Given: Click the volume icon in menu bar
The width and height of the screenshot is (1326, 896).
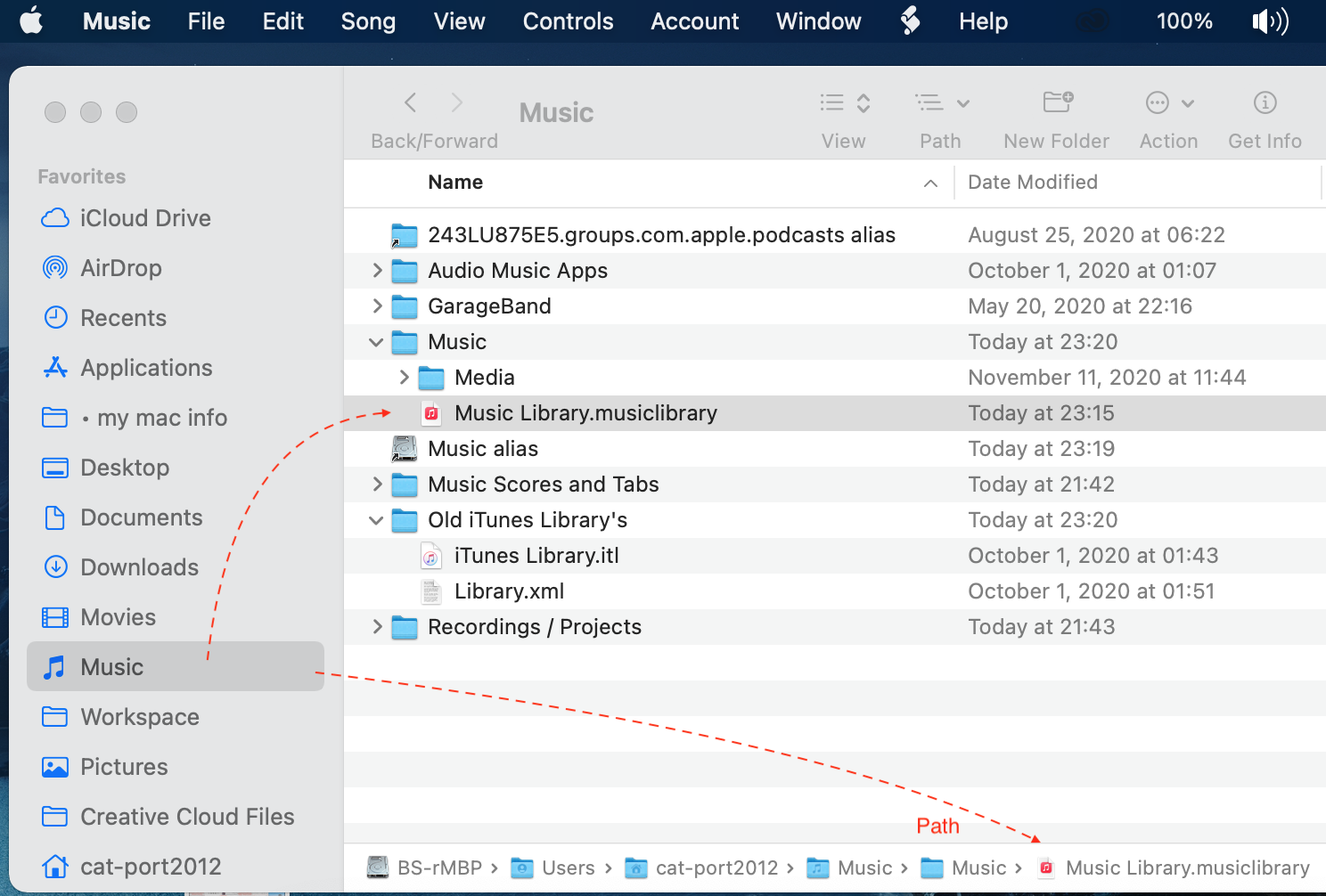Looking at the screenshot, I should (1270, 21).
